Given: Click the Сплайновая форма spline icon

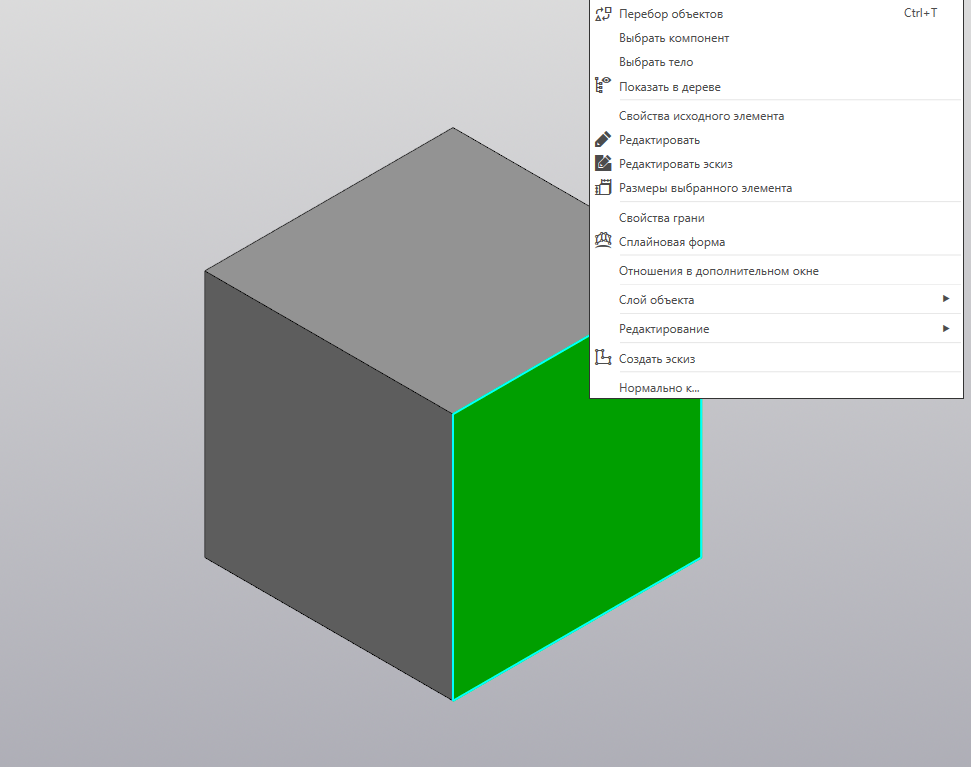Looking at the screenshot, I should coord(603,240).
